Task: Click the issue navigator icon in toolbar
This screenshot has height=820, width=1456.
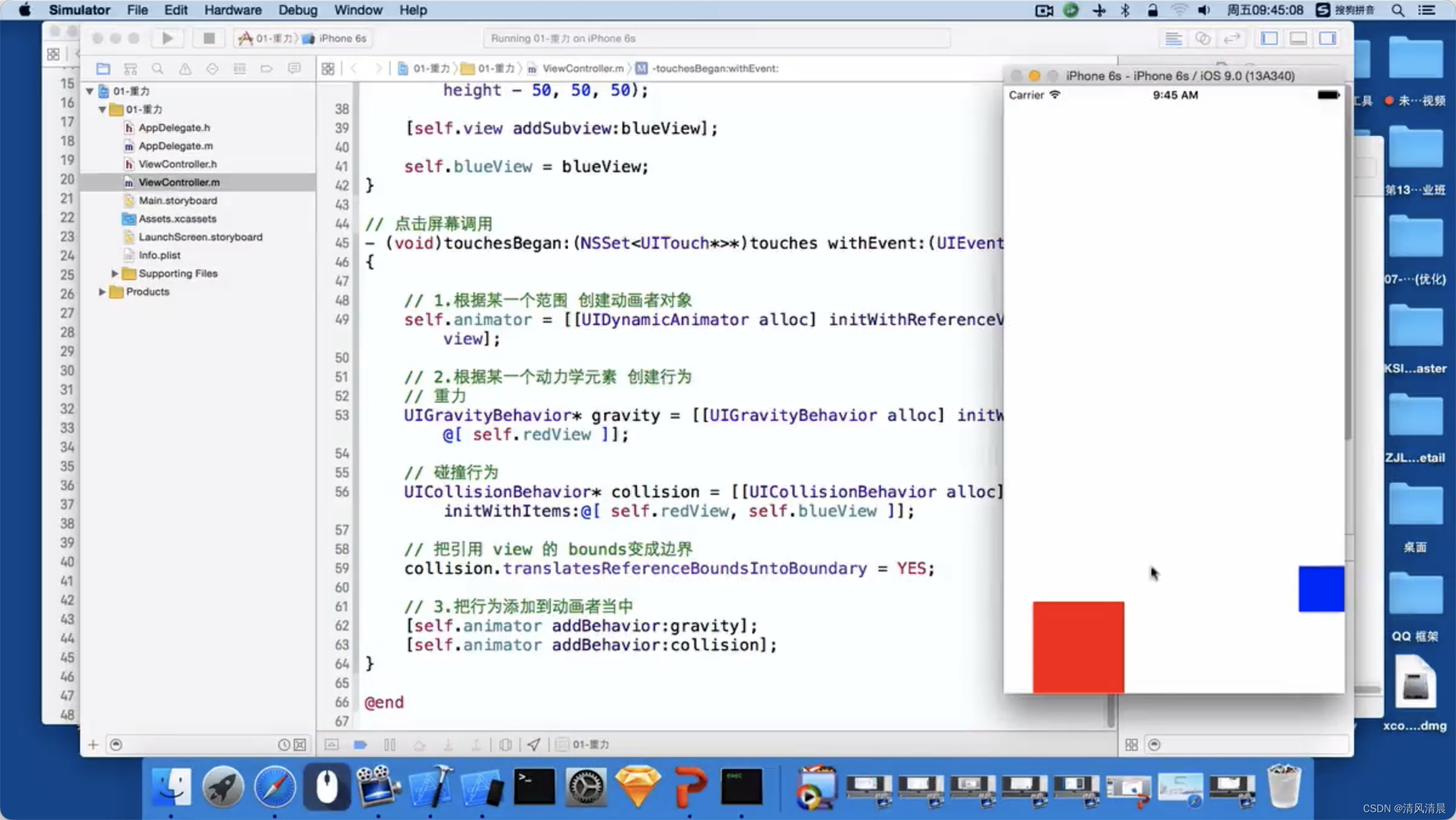Action: point(184,68)
